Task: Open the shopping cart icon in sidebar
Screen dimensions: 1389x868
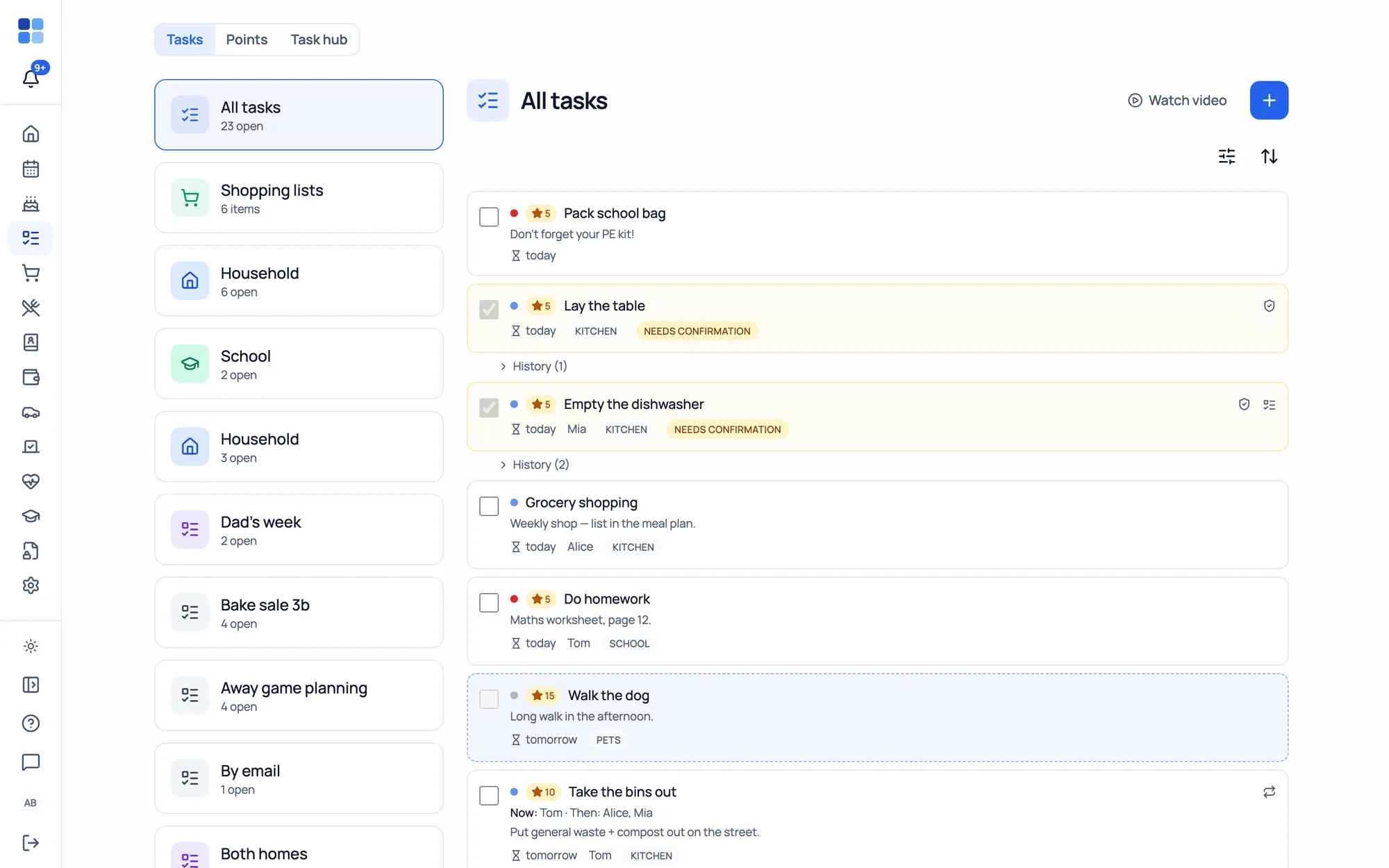Action: [31, 273]
